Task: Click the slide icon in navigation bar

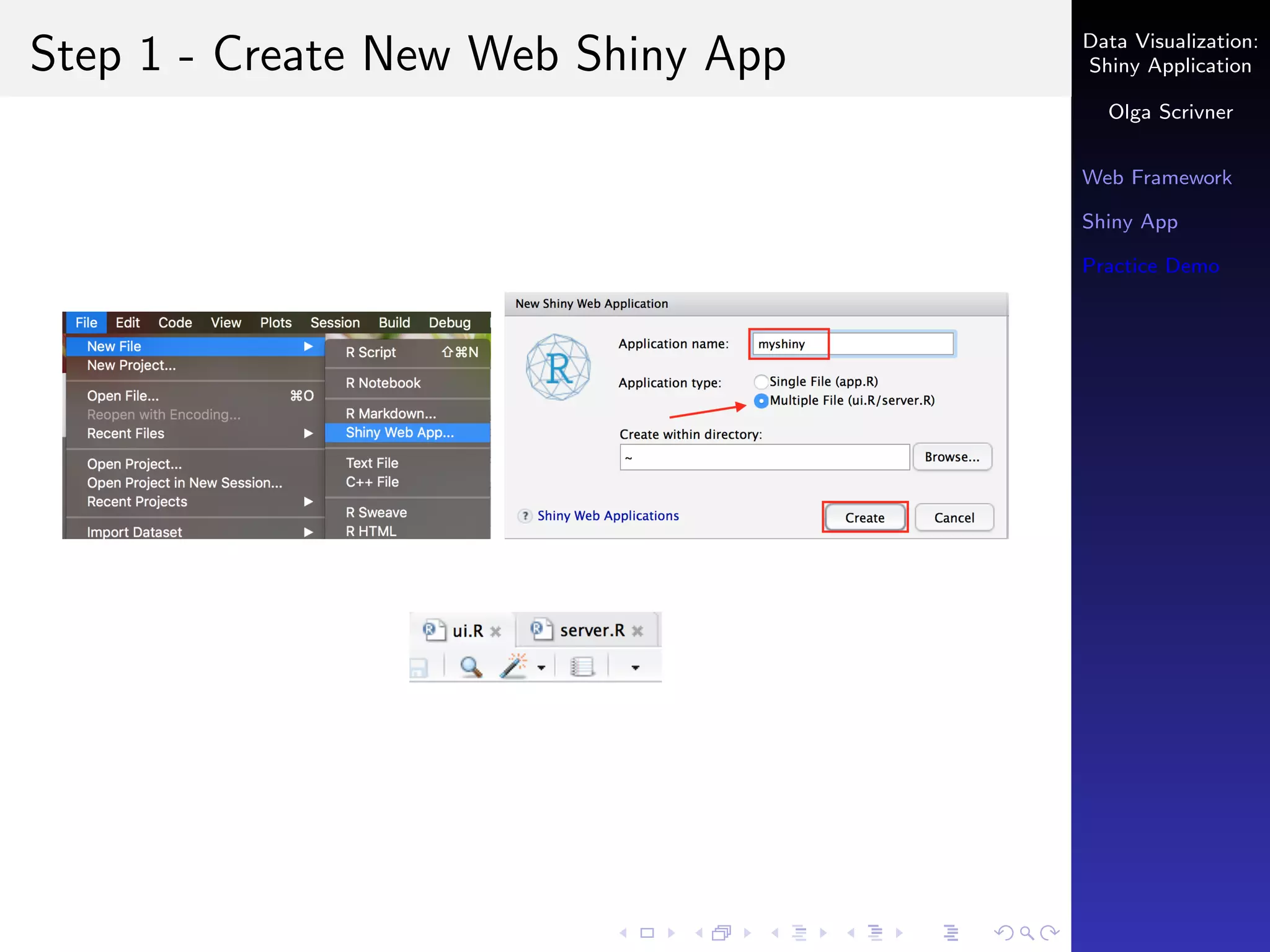Action: [647, 933]
